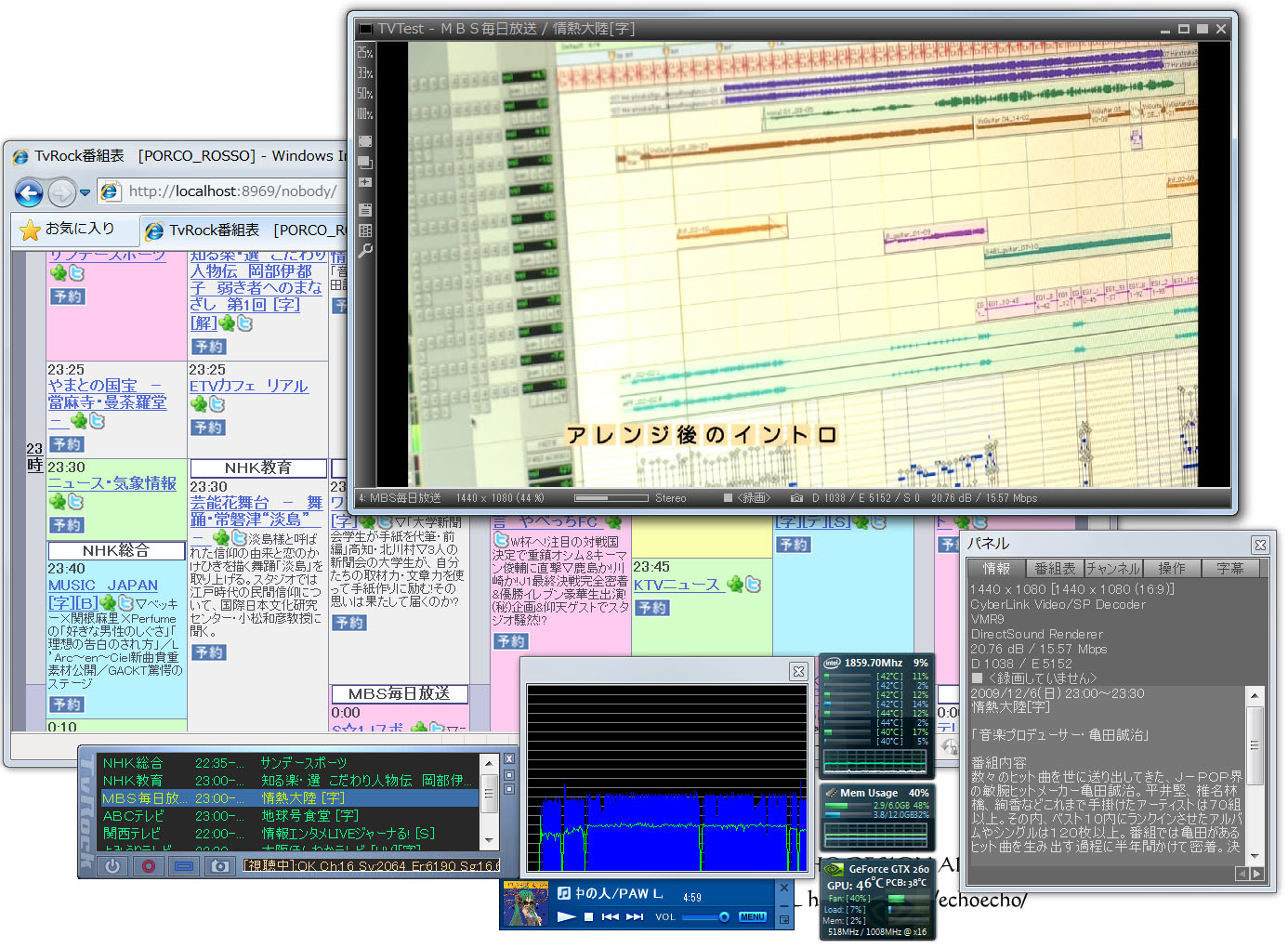This screenshot has width=1288, height=948.
Task: Open the favorites star お気に入り
Action: coord(68,229)
